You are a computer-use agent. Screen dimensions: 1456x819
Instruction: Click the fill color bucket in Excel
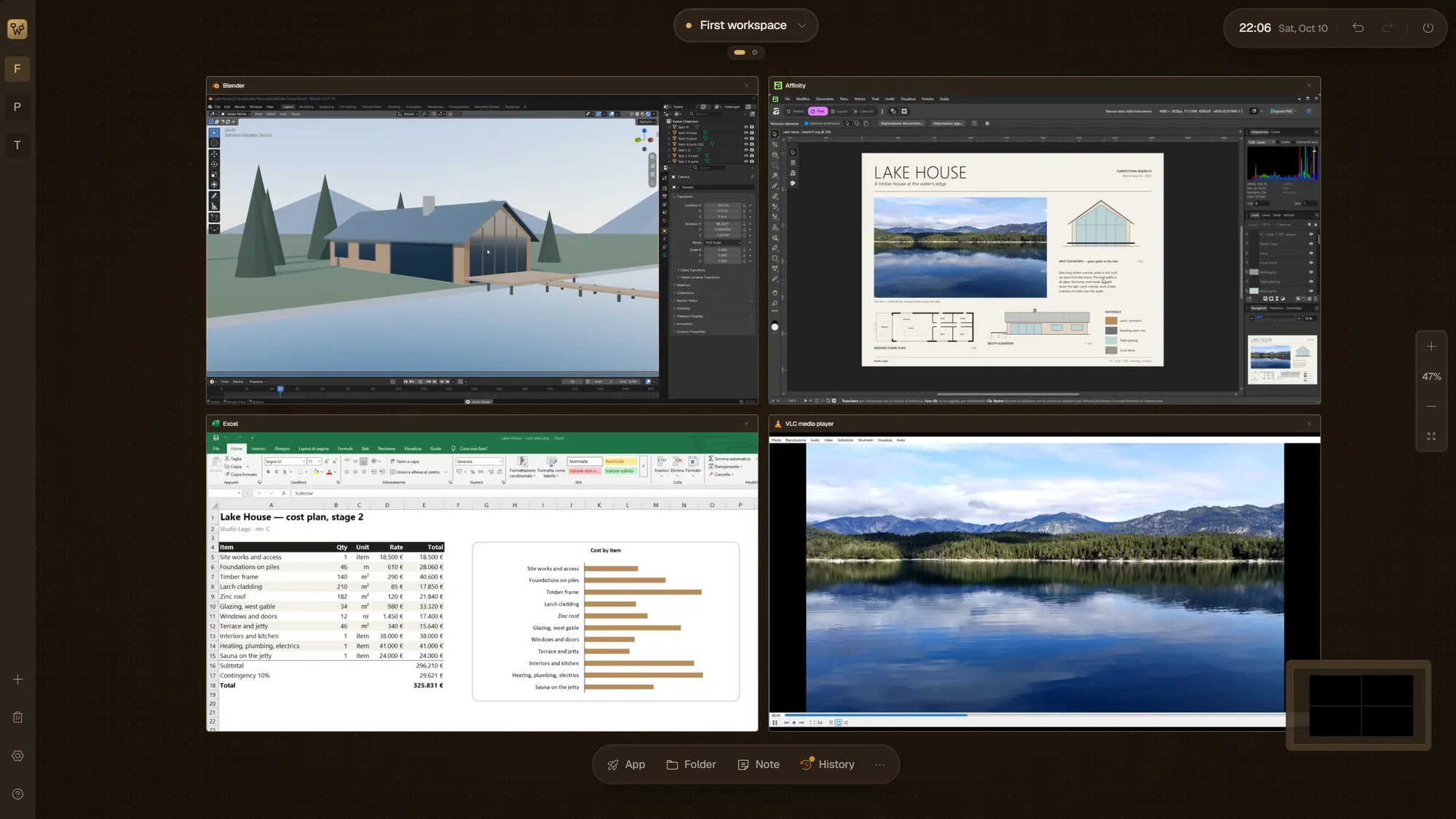tap(316, 472)
